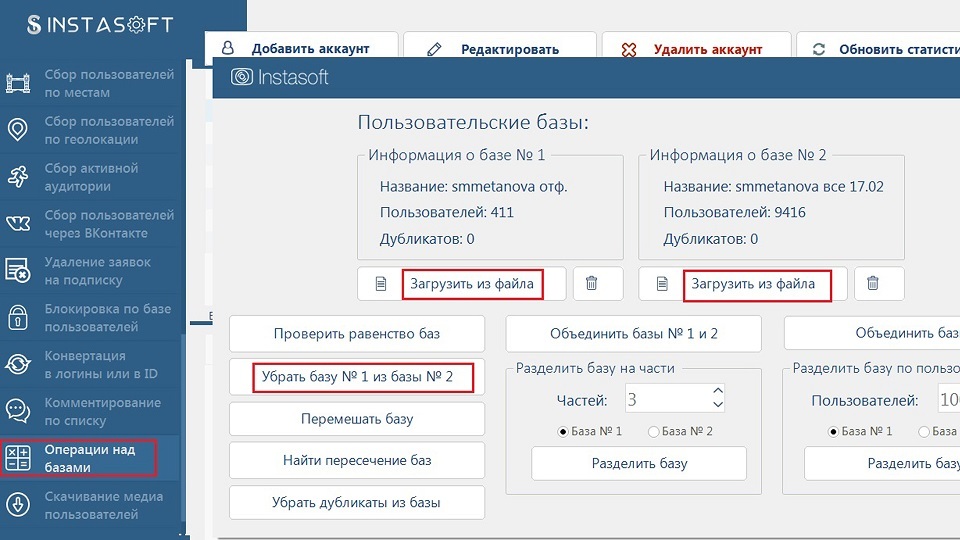
Task: Select База № 2 radio under split into parts
Action: (653, 432)
